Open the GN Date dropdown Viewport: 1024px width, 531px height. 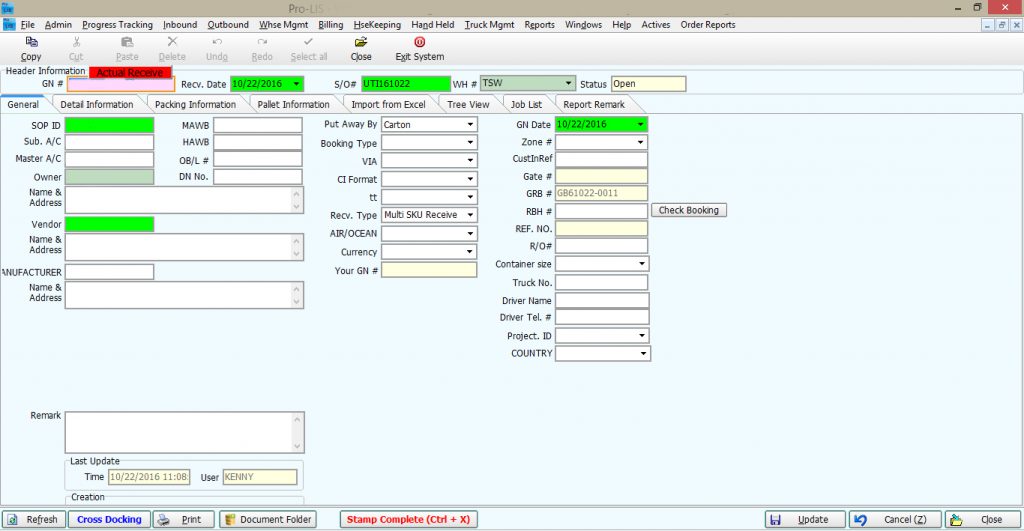tap(641, 124)
